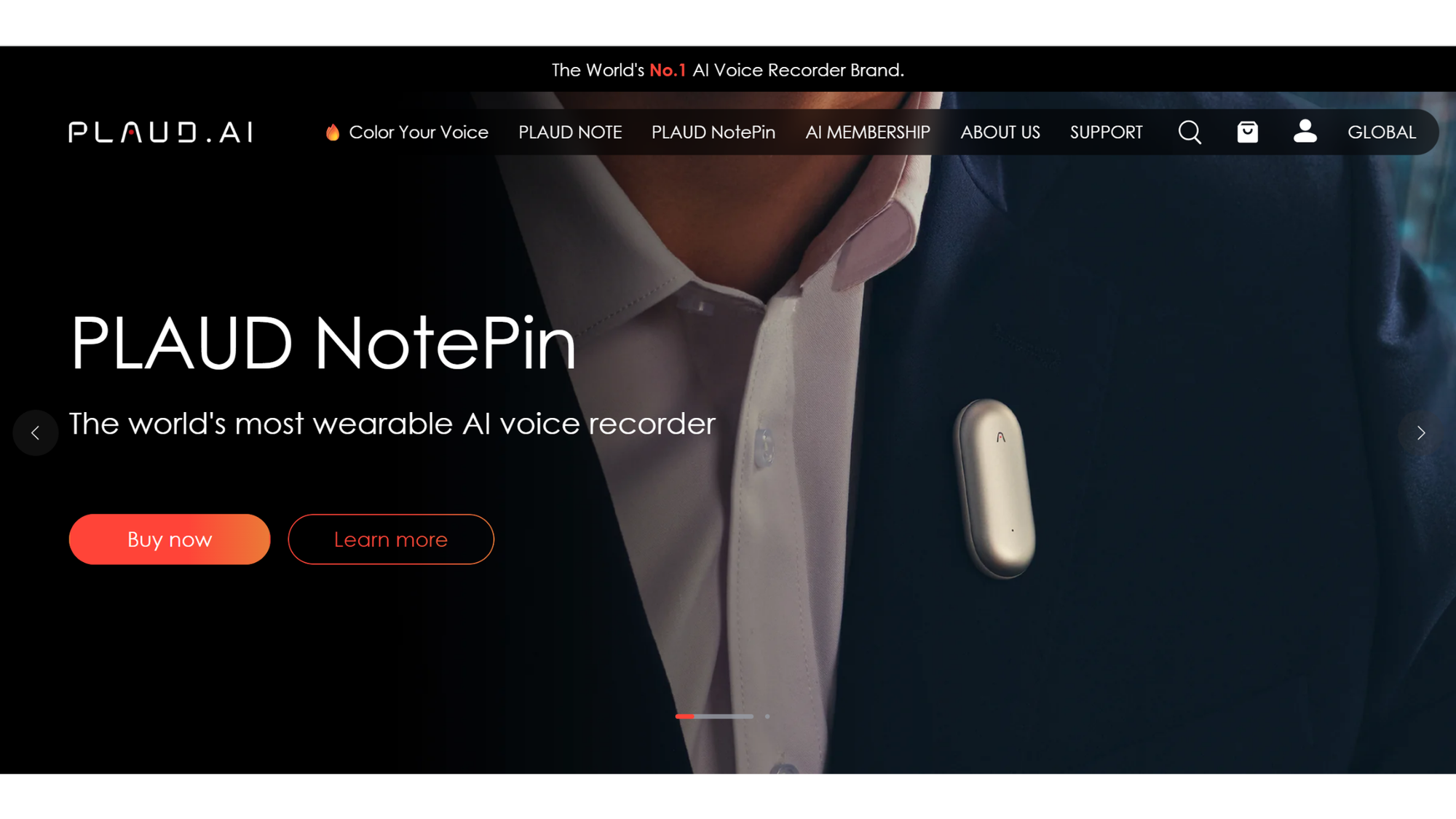Expand the ABOUT US menu
The image size is (1456, 819).
click(1000, 132)
